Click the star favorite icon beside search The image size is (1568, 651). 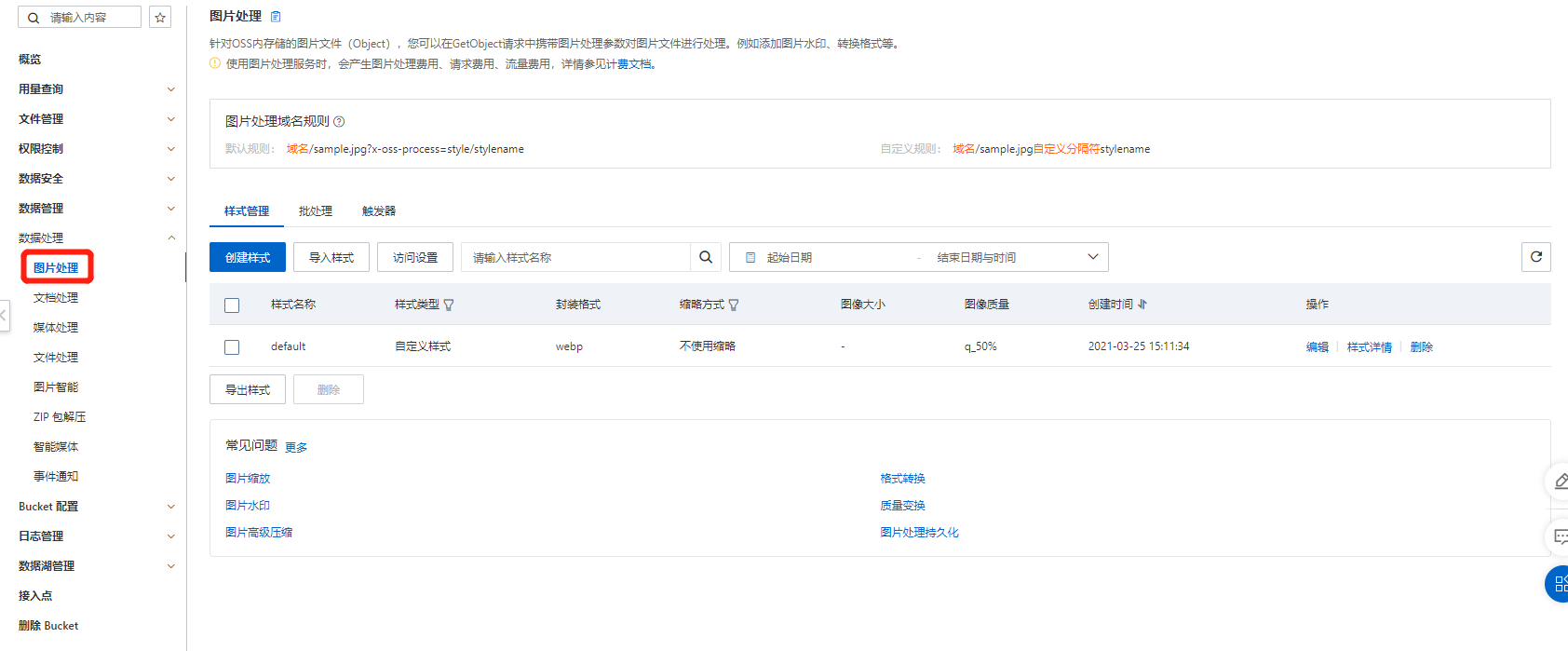click(x=160, y=18)
